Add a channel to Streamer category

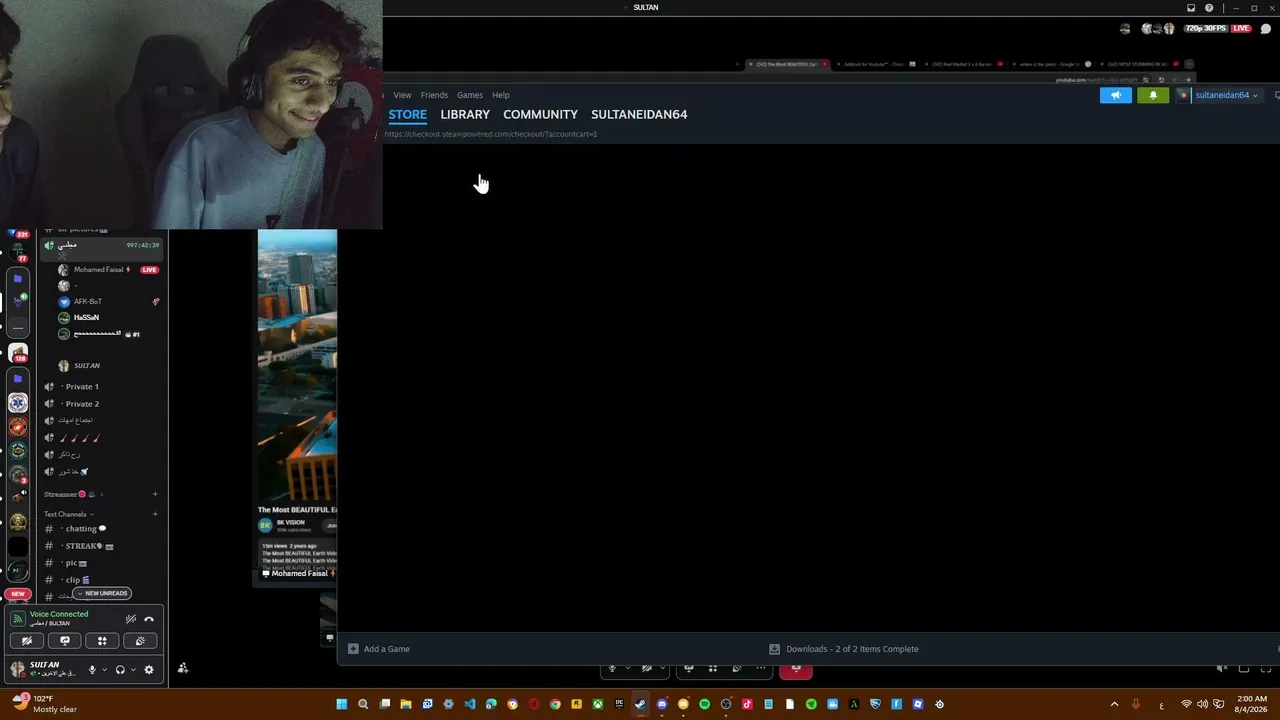click(x=155, y=494)
